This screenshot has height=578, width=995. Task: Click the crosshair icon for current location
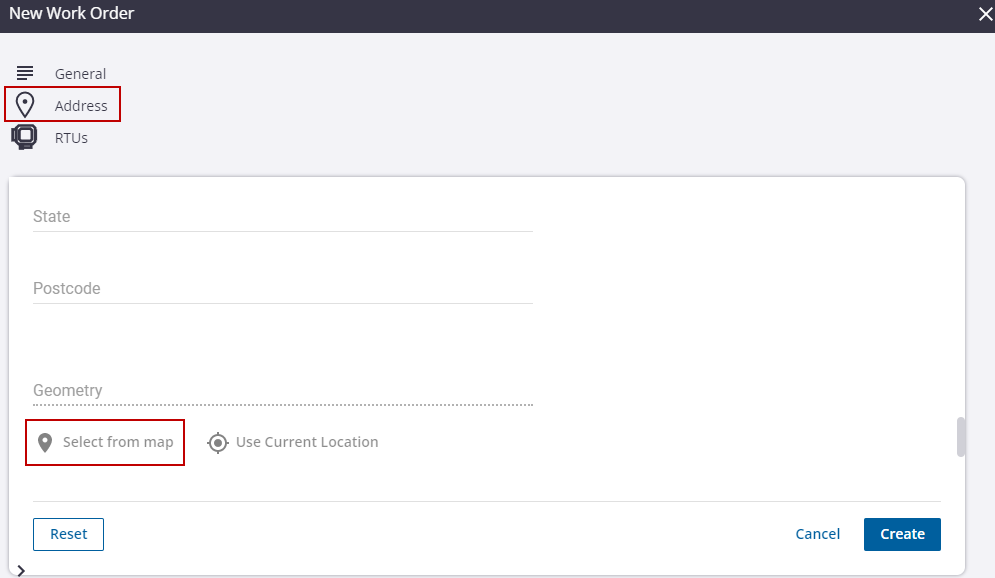(x=218, y=442)
